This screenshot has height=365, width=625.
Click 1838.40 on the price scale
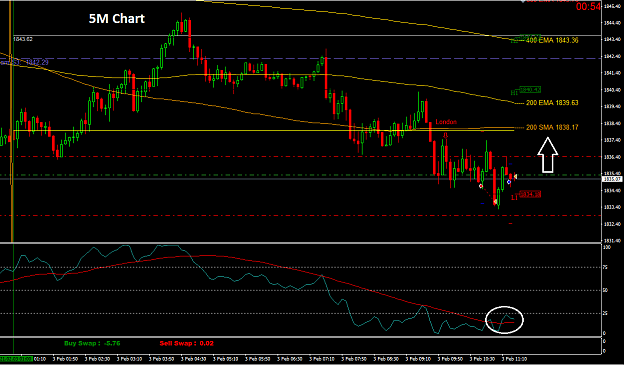(x=612, y=124)
